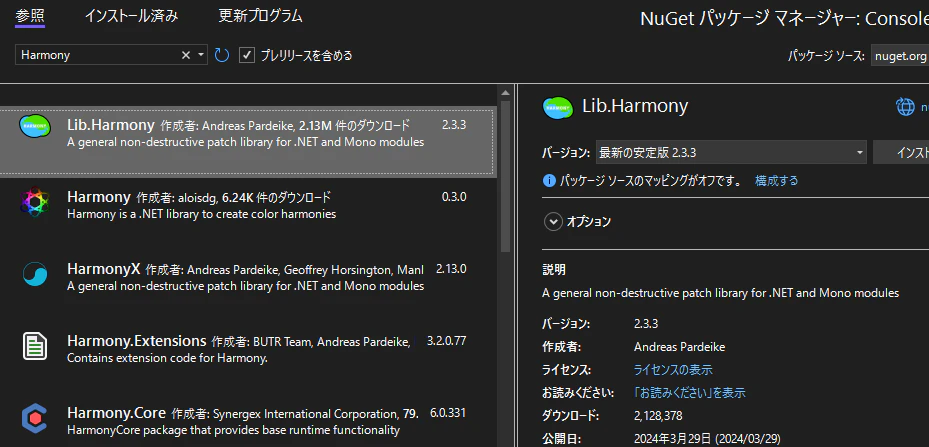Viewport: 929px width, 447px height.
Task: Click the HarmonyX package icon
Action: (35, 274)
